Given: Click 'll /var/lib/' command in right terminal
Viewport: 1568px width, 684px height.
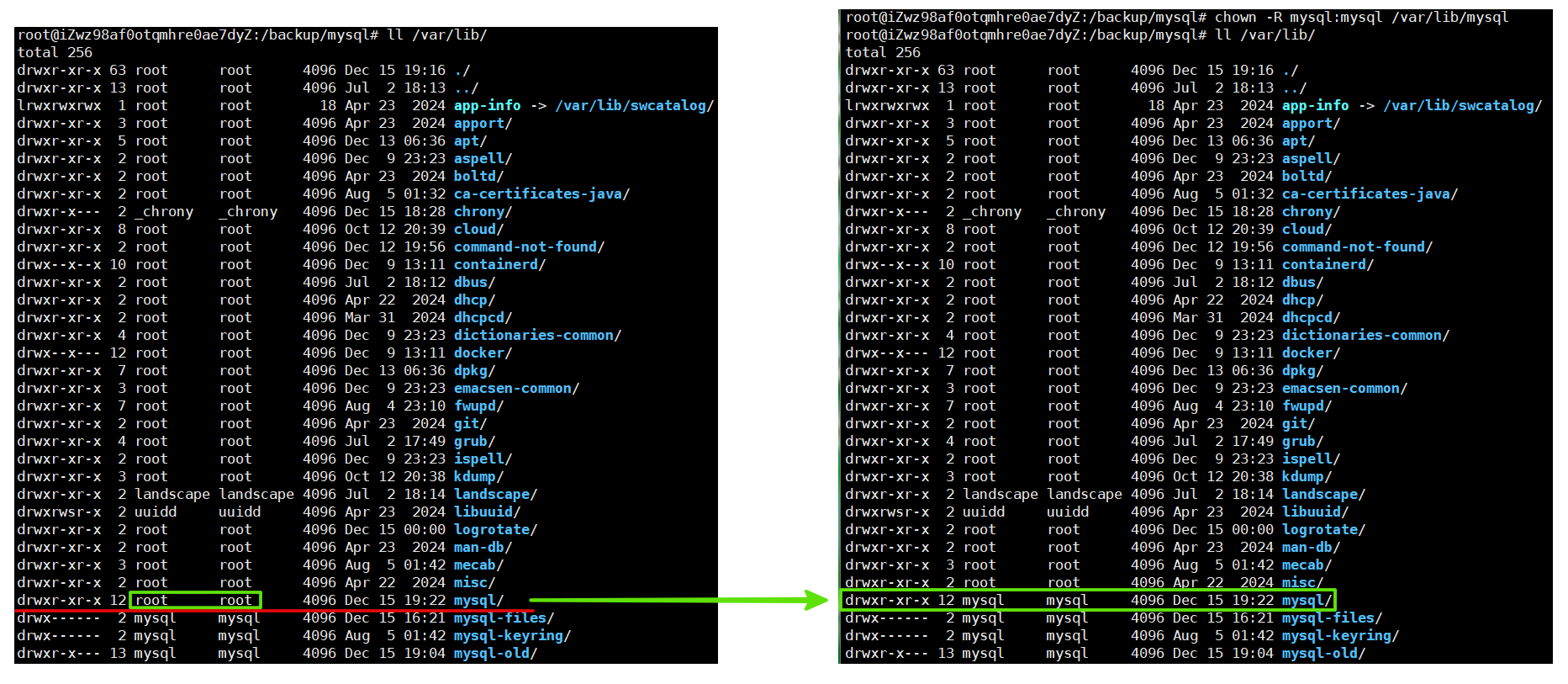Looking at the screenshot, I should click(1265, 35).
